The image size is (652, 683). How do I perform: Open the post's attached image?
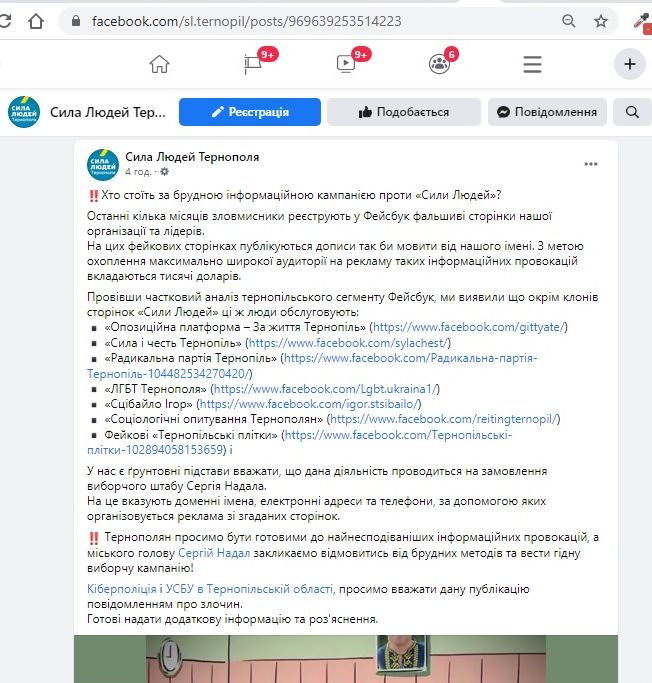(345, 659)
